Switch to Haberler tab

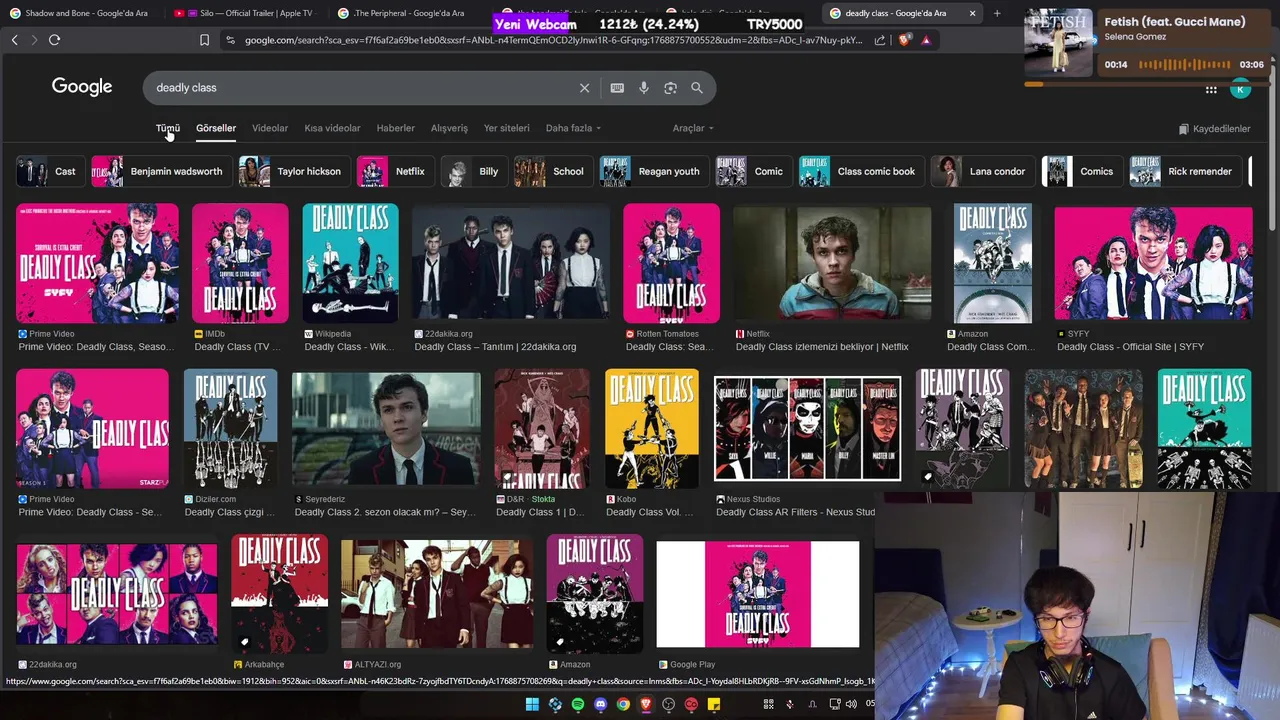click(x=395, y=128)
